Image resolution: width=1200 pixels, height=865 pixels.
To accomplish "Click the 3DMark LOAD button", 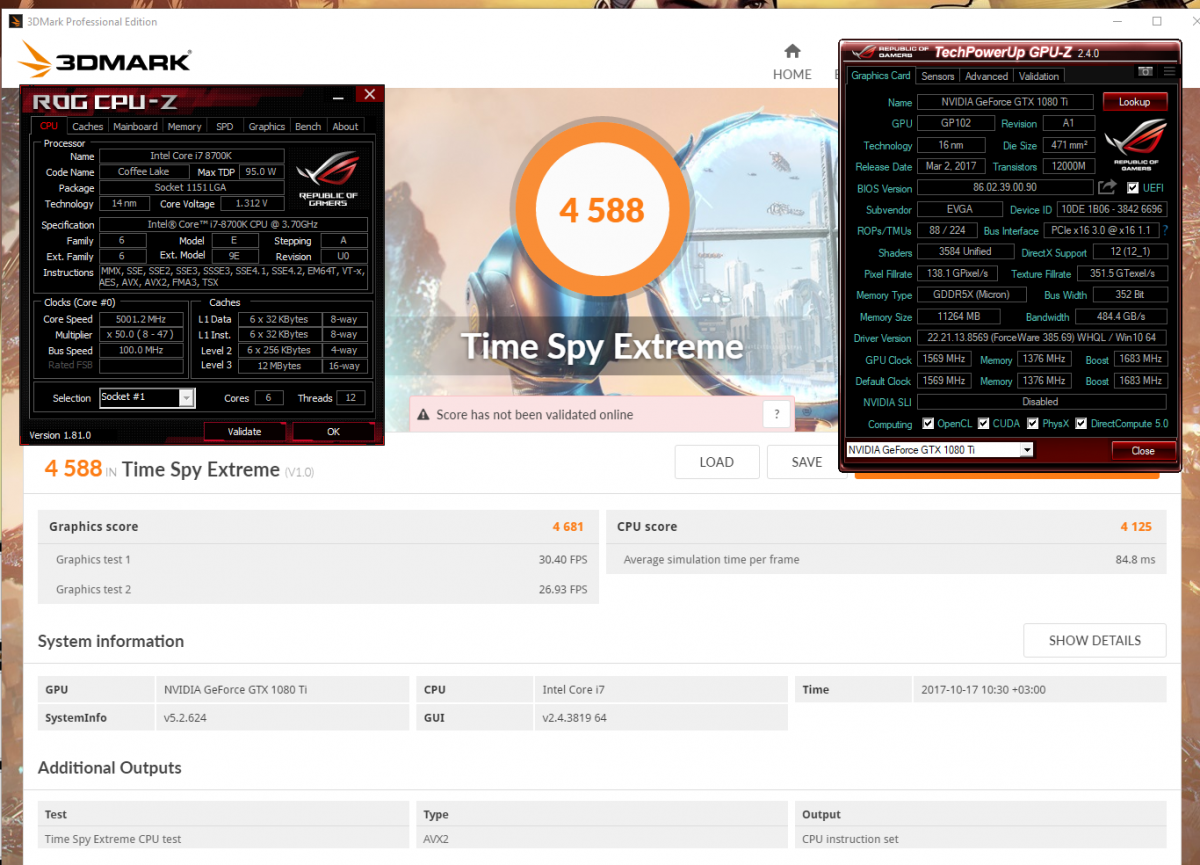I will pyautogui.click(x=716, y=462).
